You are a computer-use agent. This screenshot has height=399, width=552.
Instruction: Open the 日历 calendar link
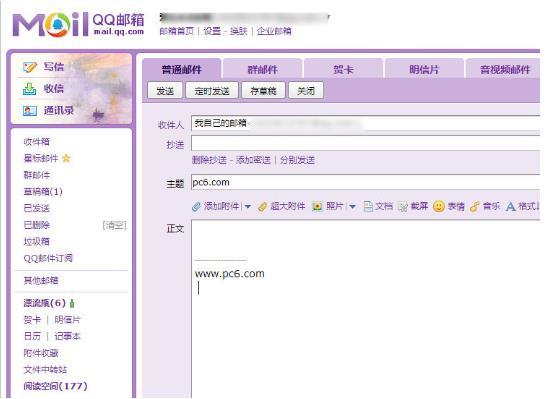tap(32, 336)
